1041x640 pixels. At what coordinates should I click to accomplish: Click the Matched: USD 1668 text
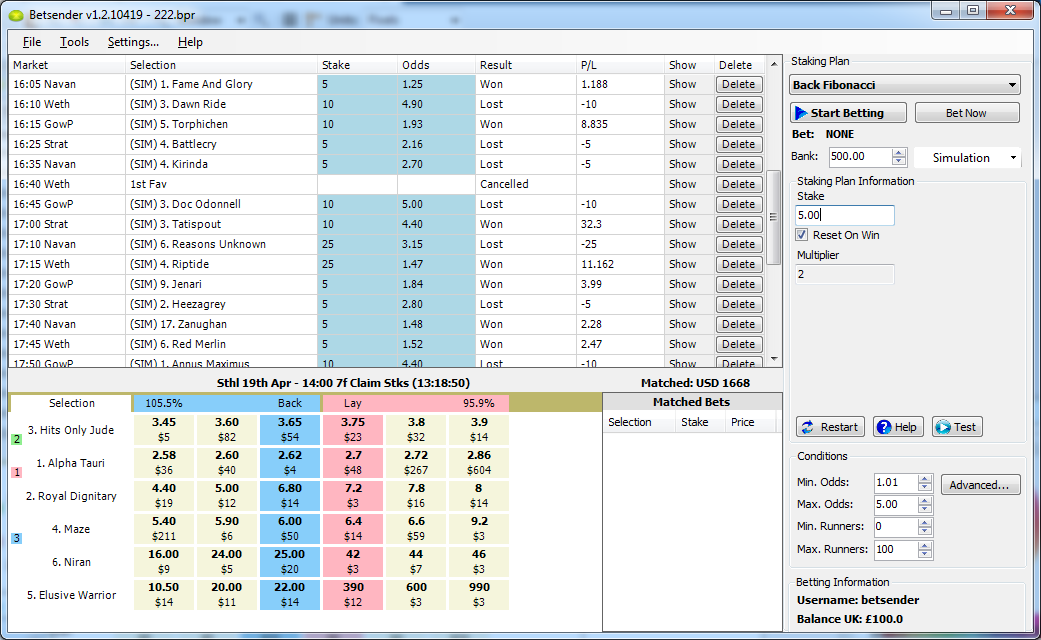tap(695, 383)
